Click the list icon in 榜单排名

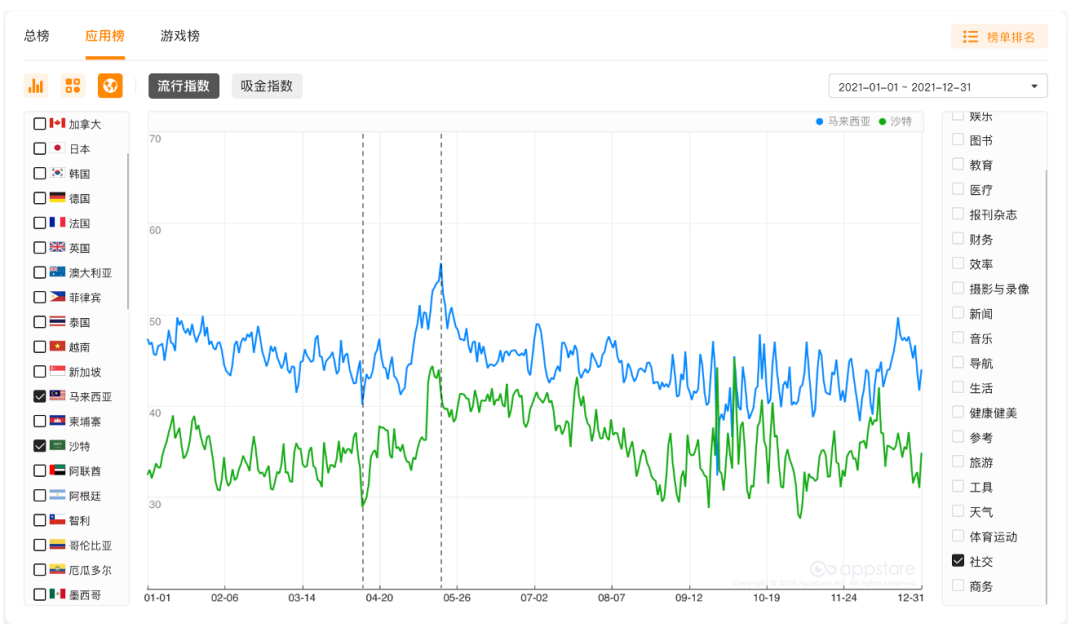(x=970, y=37)
